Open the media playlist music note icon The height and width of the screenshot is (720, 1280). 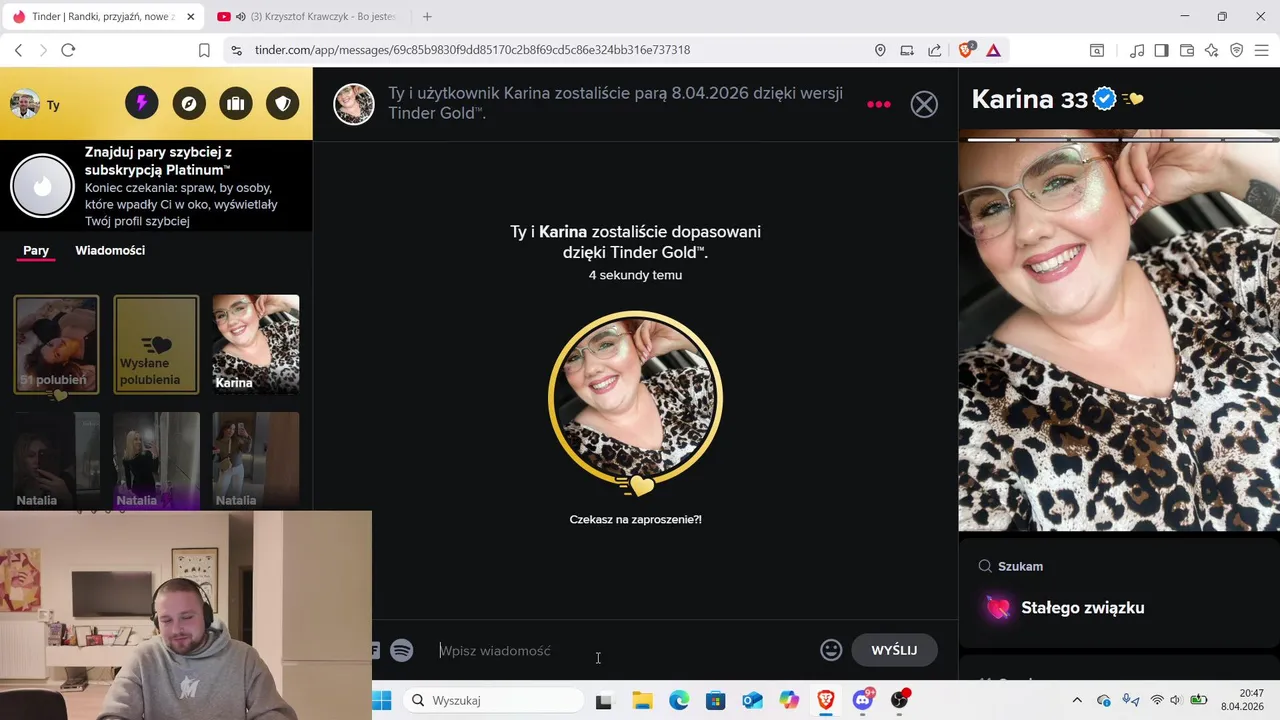click(x=1137, y=50)
